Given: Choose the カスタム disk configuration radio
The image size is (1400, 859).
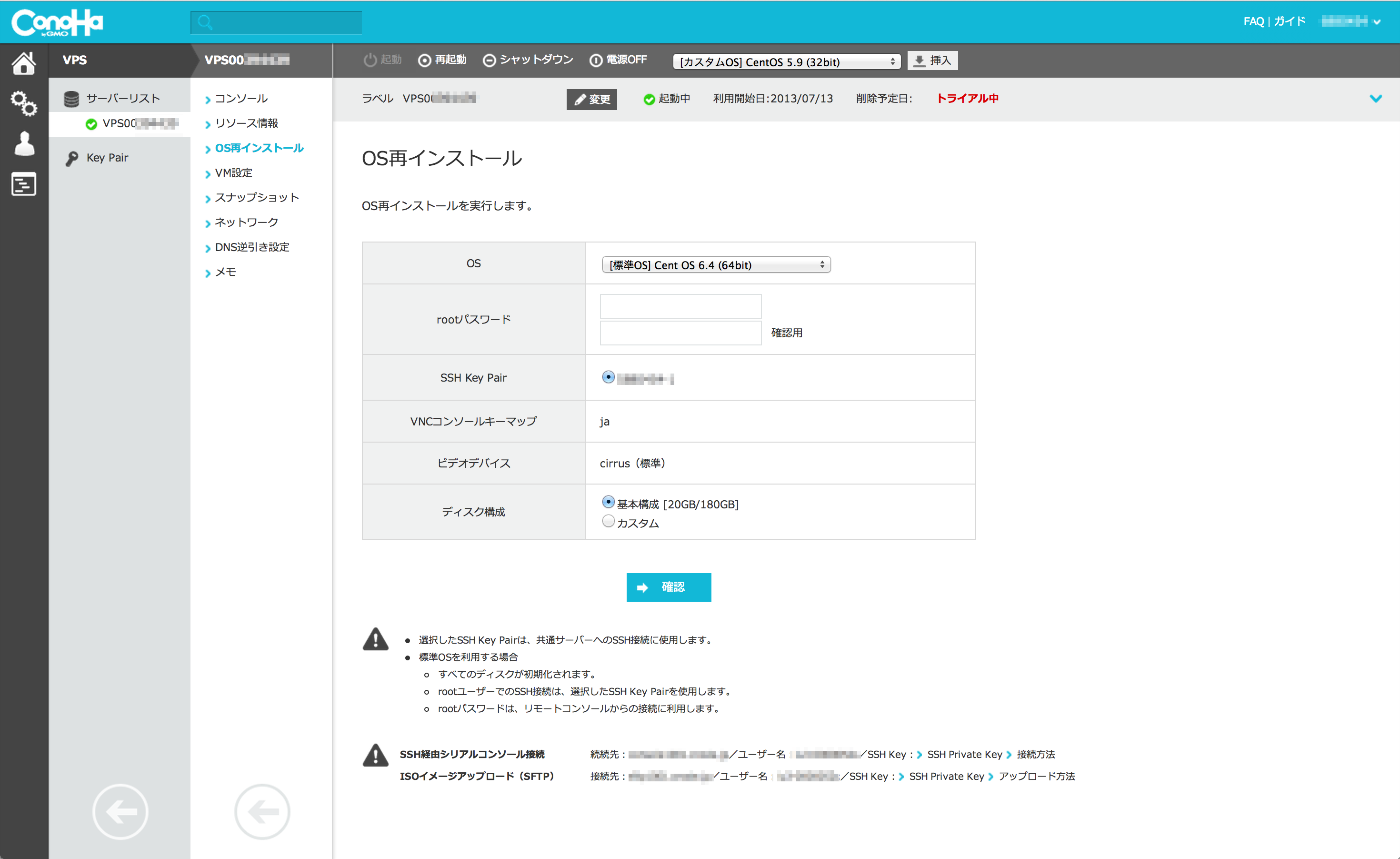Looking at the screenshot, I should pos(608,521).
